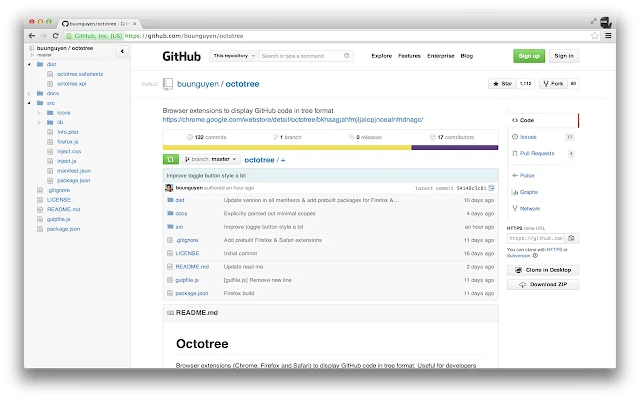Click the yellow JavaScript language bar segment
640x400 pixels.
pyautogui.click(x=287, y=148)
